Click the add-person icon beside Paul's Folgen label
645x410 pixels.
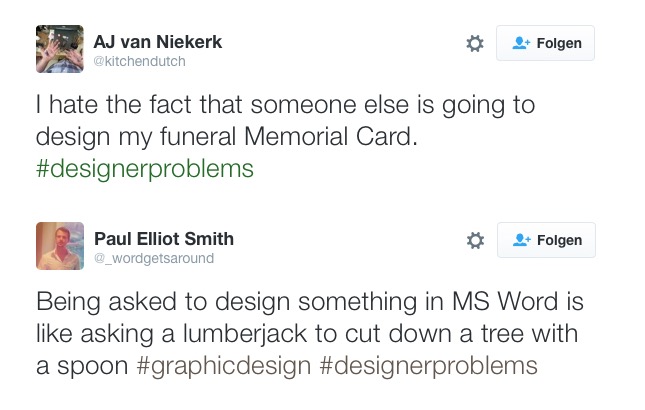coord(520,240)
